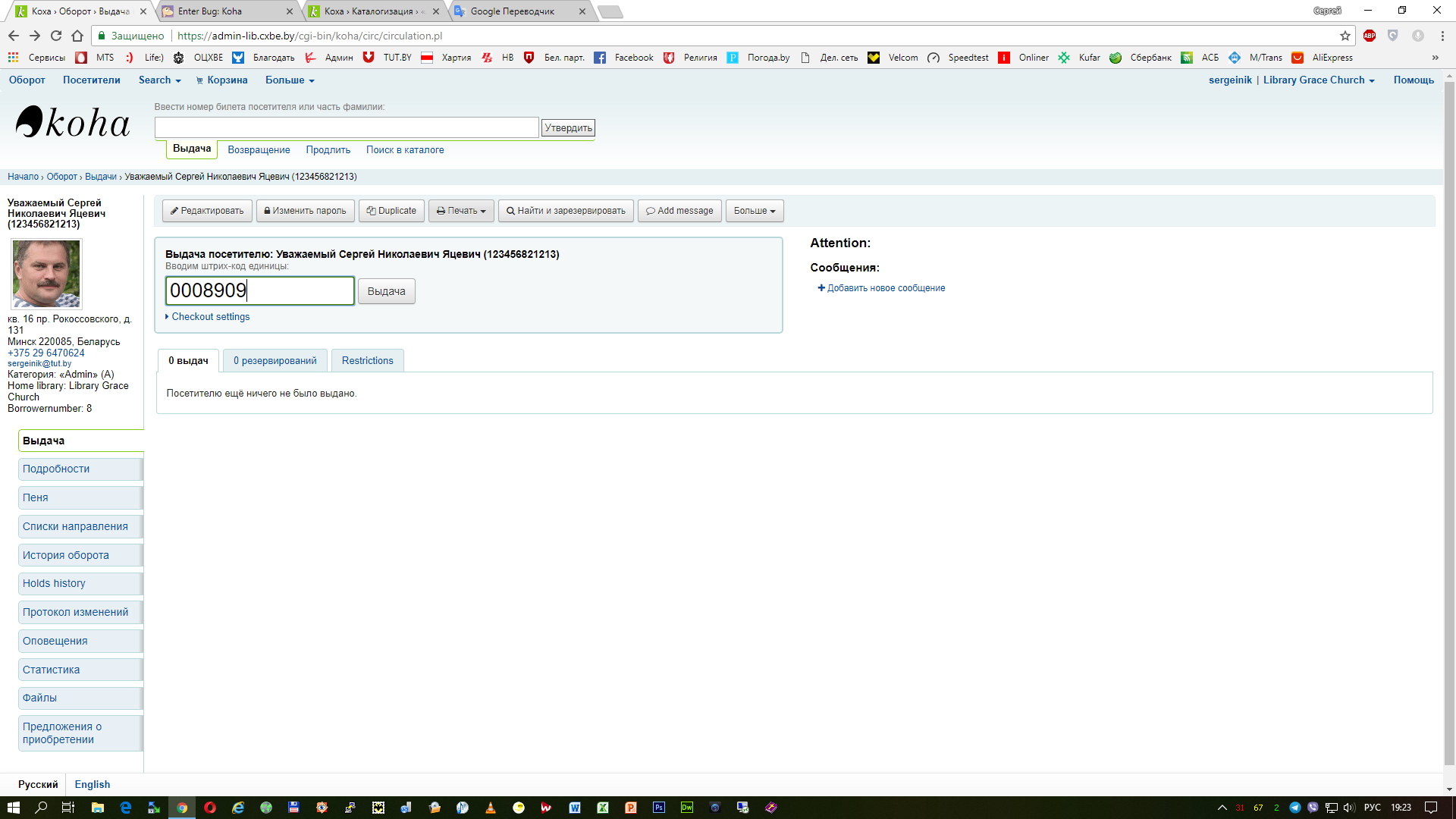Click the browser reload icon
Screen dimensions: 1456x819
click(56, 36)
